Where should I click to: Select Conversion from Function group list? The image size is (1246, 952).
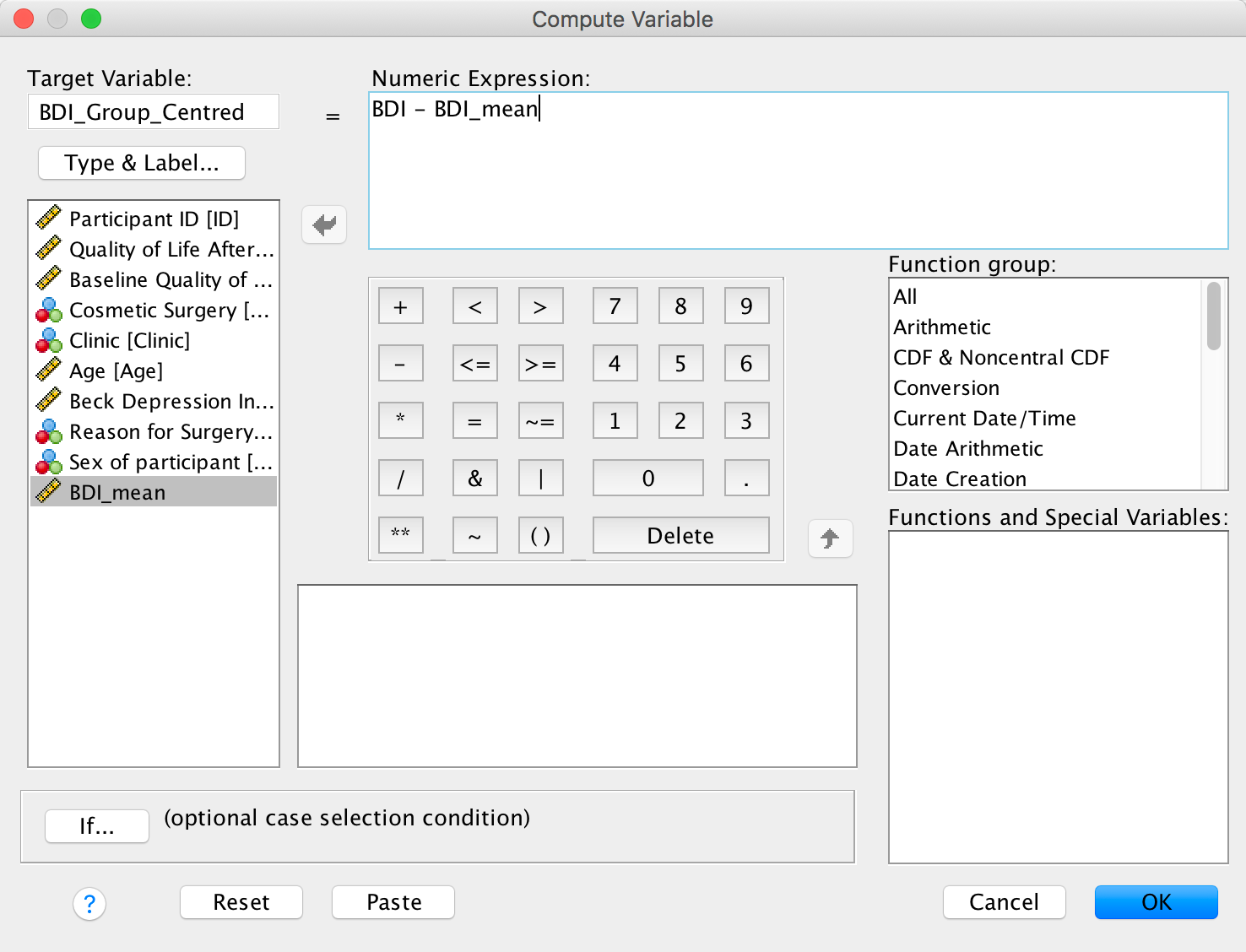click(945, 388)
